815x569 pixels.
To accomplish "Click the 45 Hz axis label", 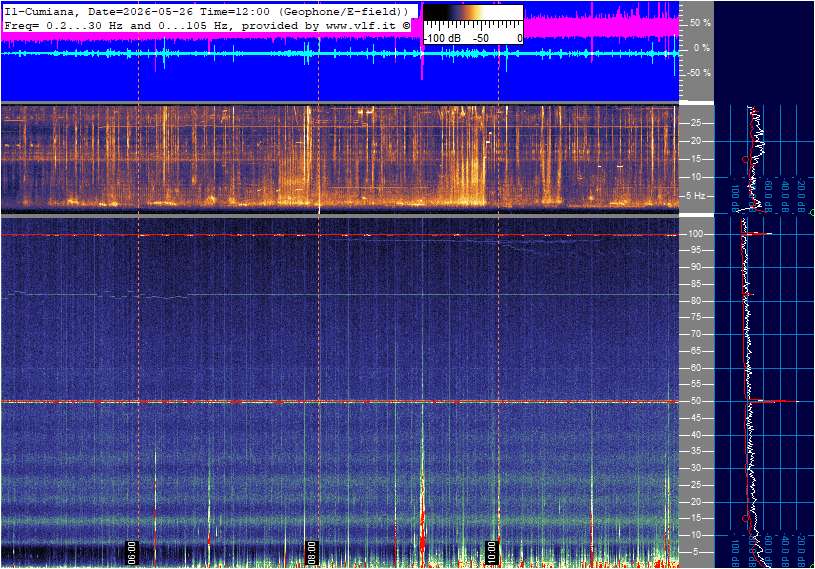I will (695, 418).
